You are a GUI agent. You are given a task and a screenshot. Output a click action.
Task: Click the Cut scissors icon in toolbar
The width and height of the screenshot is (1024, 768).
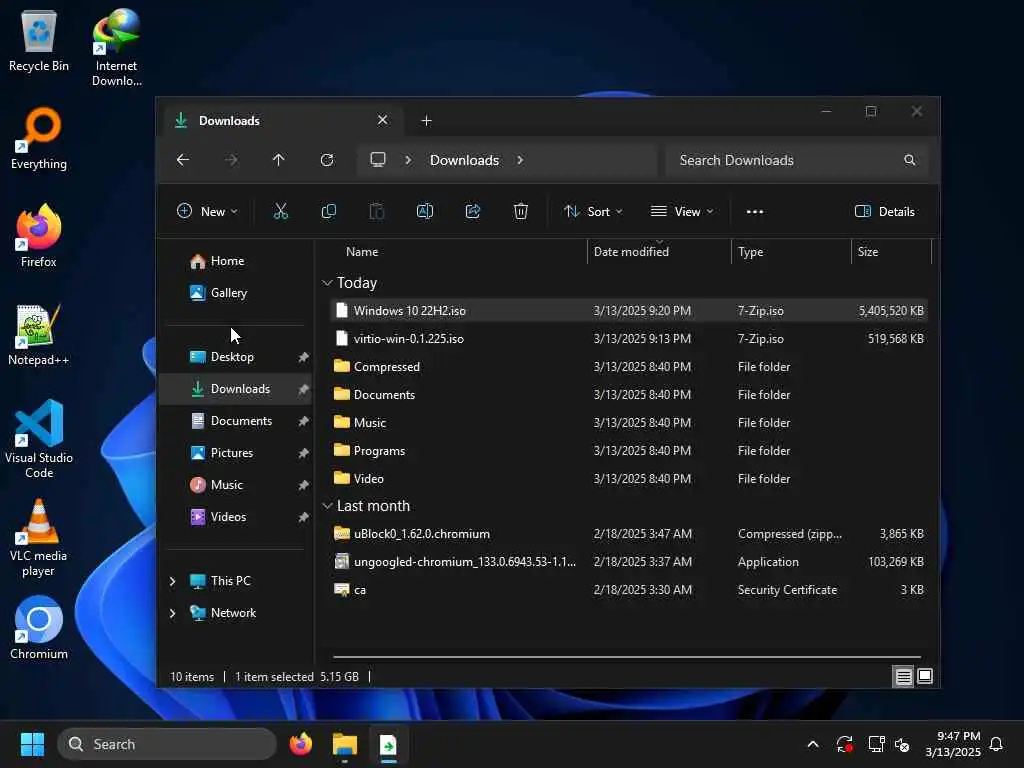point(281,211)
